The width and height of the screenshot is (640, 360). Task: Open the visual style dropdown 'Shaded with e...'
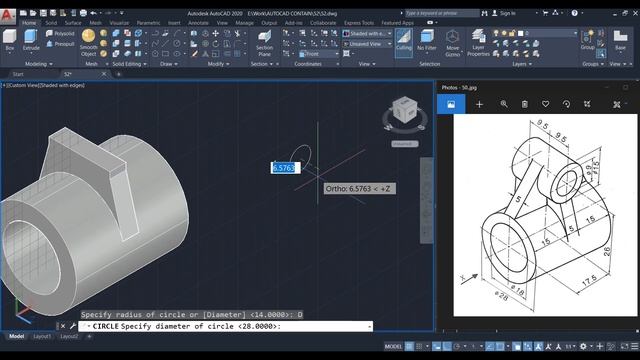tap(367, 33)
